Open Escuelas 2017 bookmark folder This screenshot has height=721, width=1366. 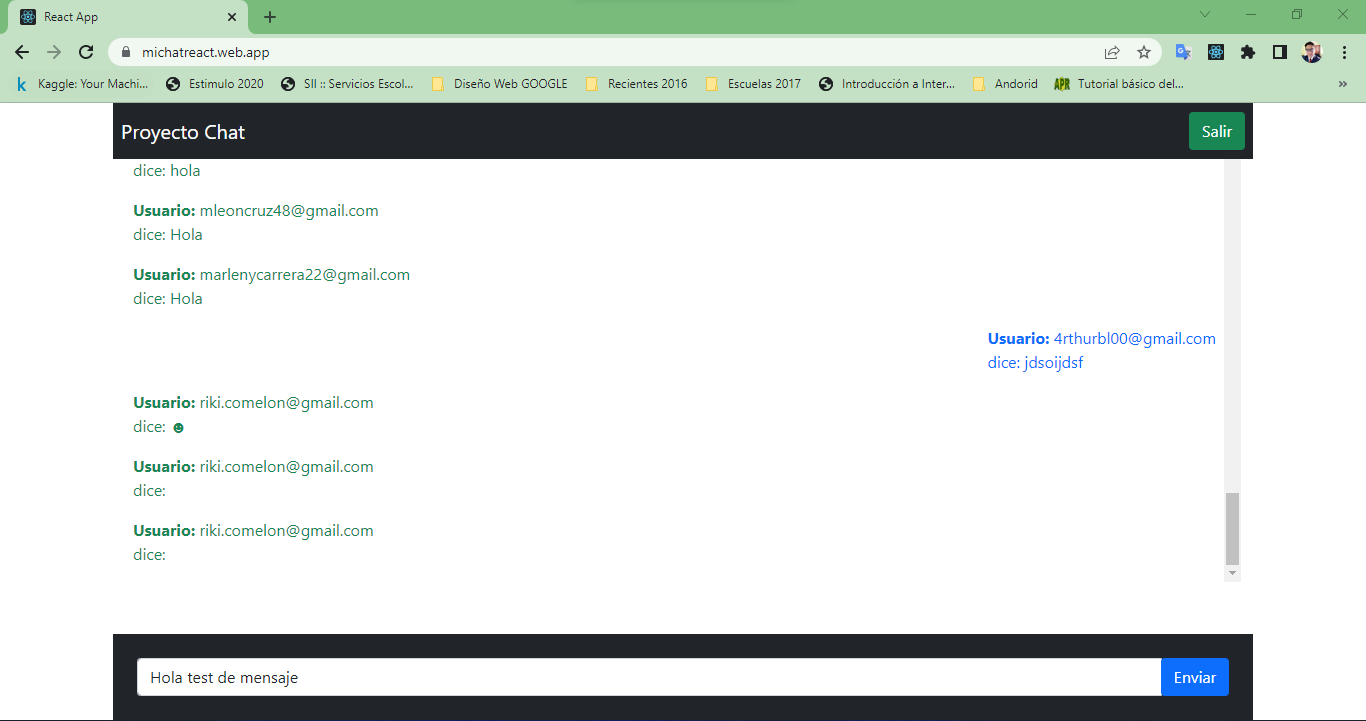(753, 84)
